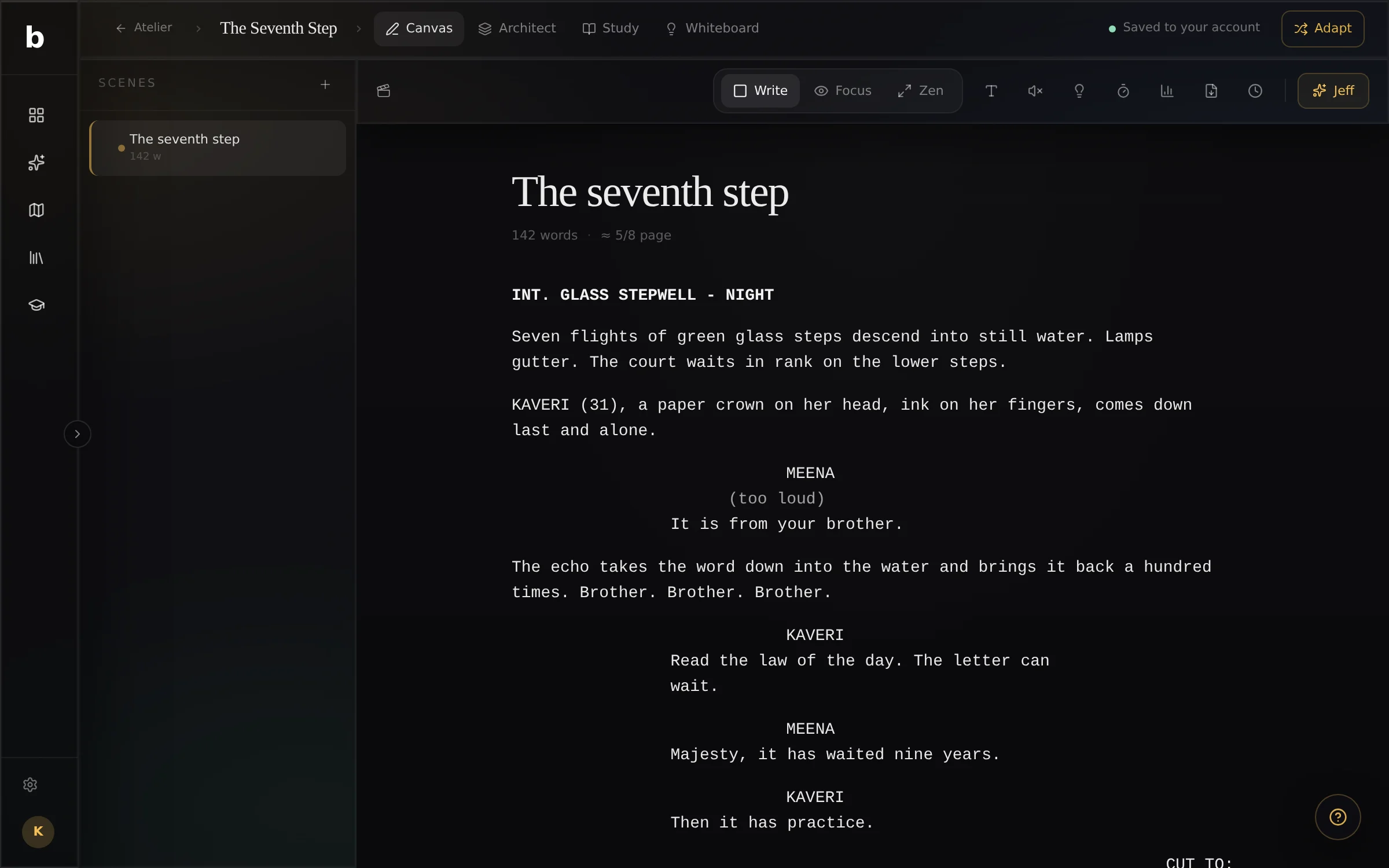Open the bar chart statistics icon
This screenshot has width=1389, height=868.
pos(1167,91)
